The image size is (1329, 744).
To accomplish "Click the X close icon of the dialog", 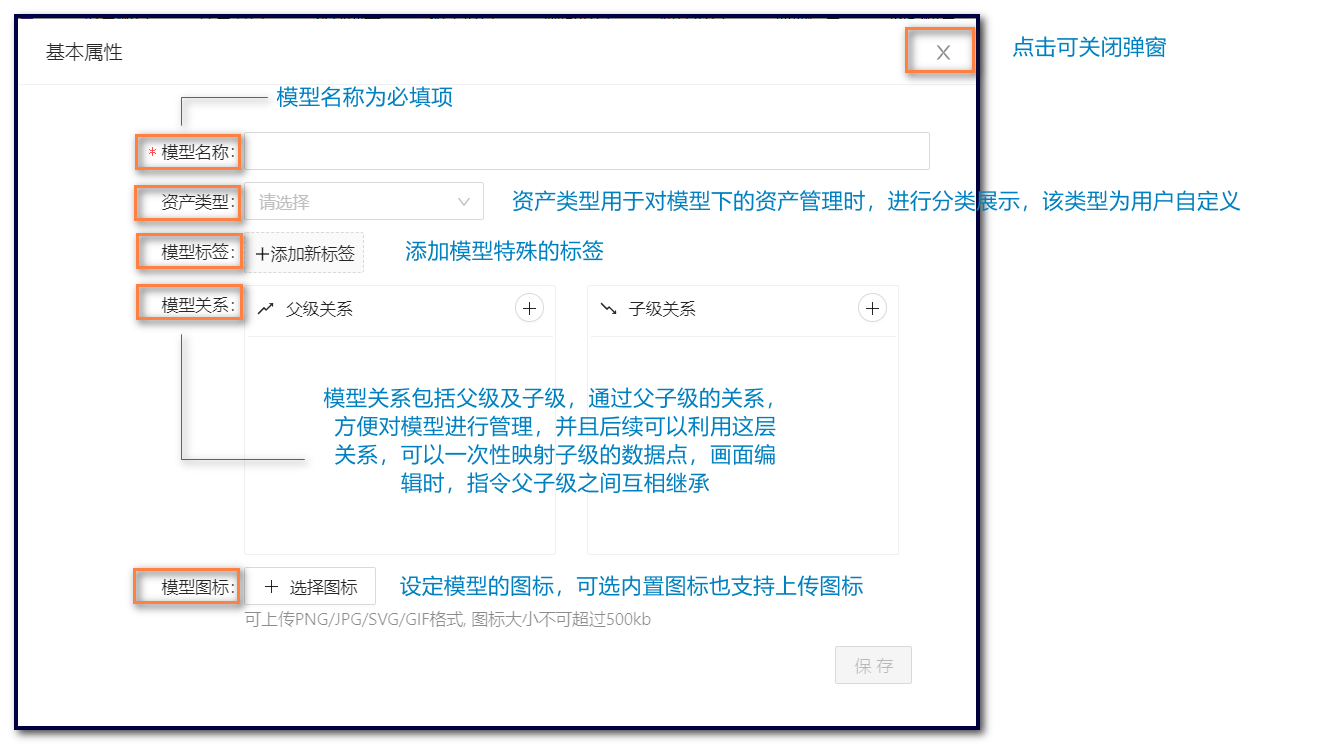I will coord(940,51).
